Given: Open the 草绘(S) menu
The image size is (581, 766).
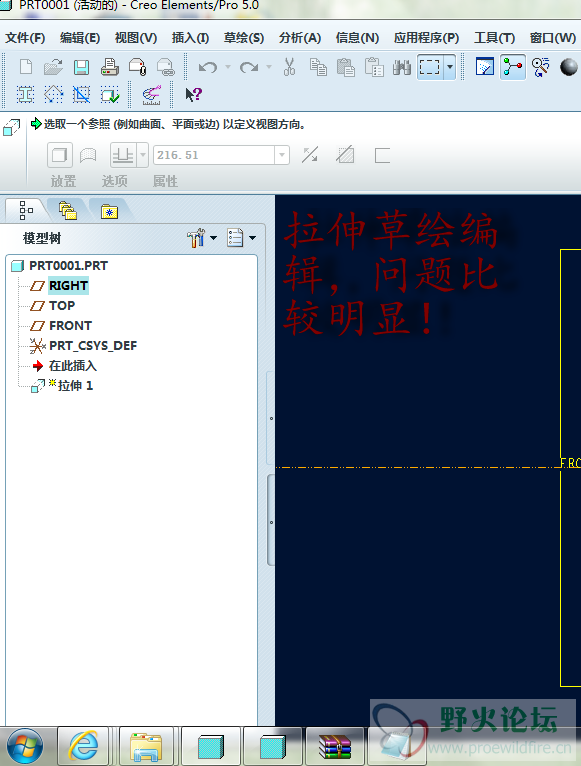Looking at the screenshot, I should point(244,38).
